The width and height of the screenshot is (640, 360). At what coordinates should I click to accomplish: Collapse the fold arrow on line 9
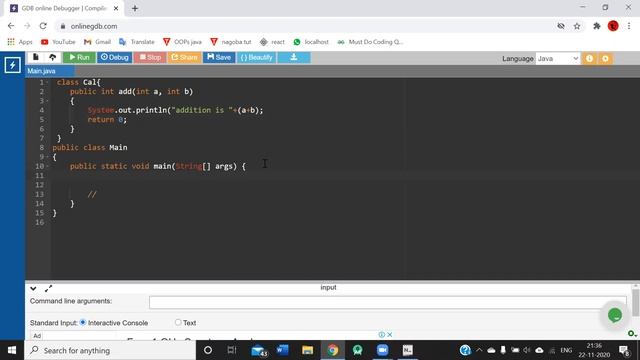(x=47, y=157)
